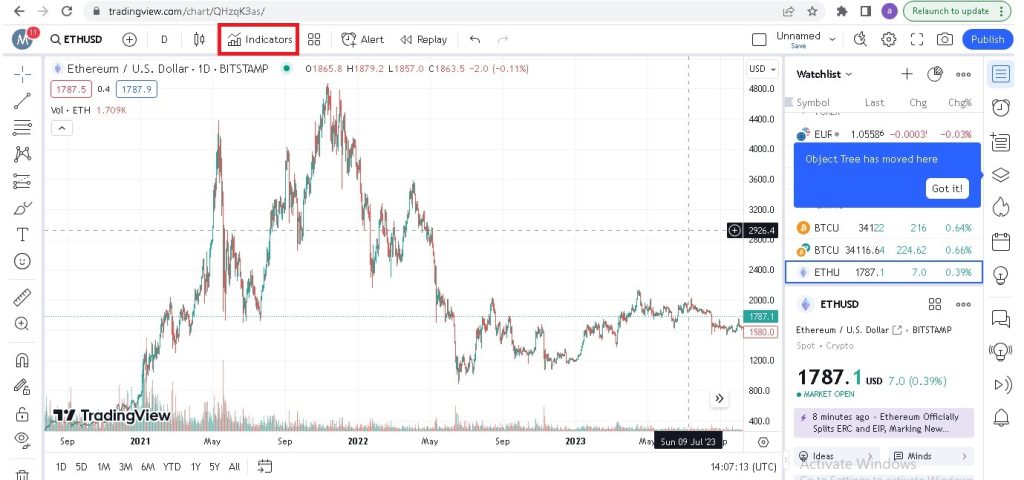Enter fullscreen mode

[x=916, y=39]
